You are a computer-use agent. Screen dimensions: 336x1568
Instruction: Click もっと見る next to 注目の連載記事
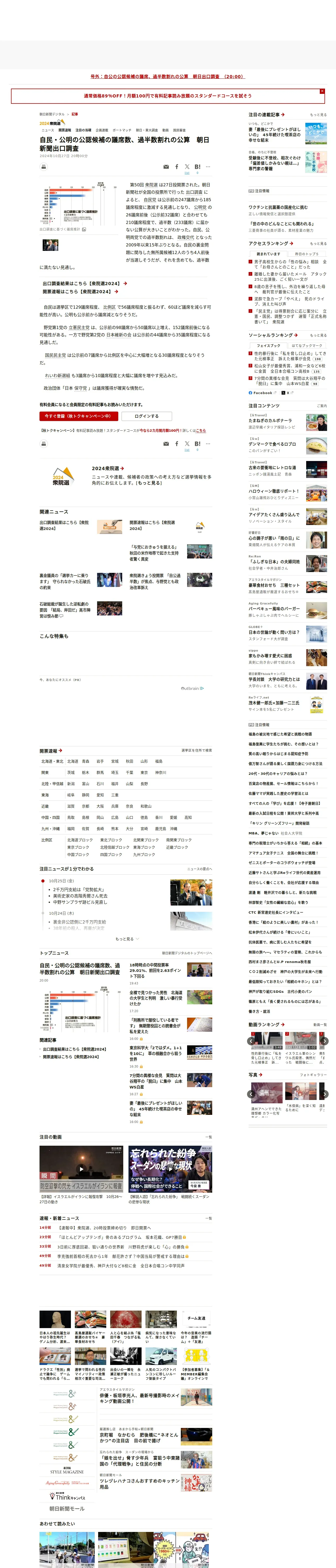tap(318, 114)
